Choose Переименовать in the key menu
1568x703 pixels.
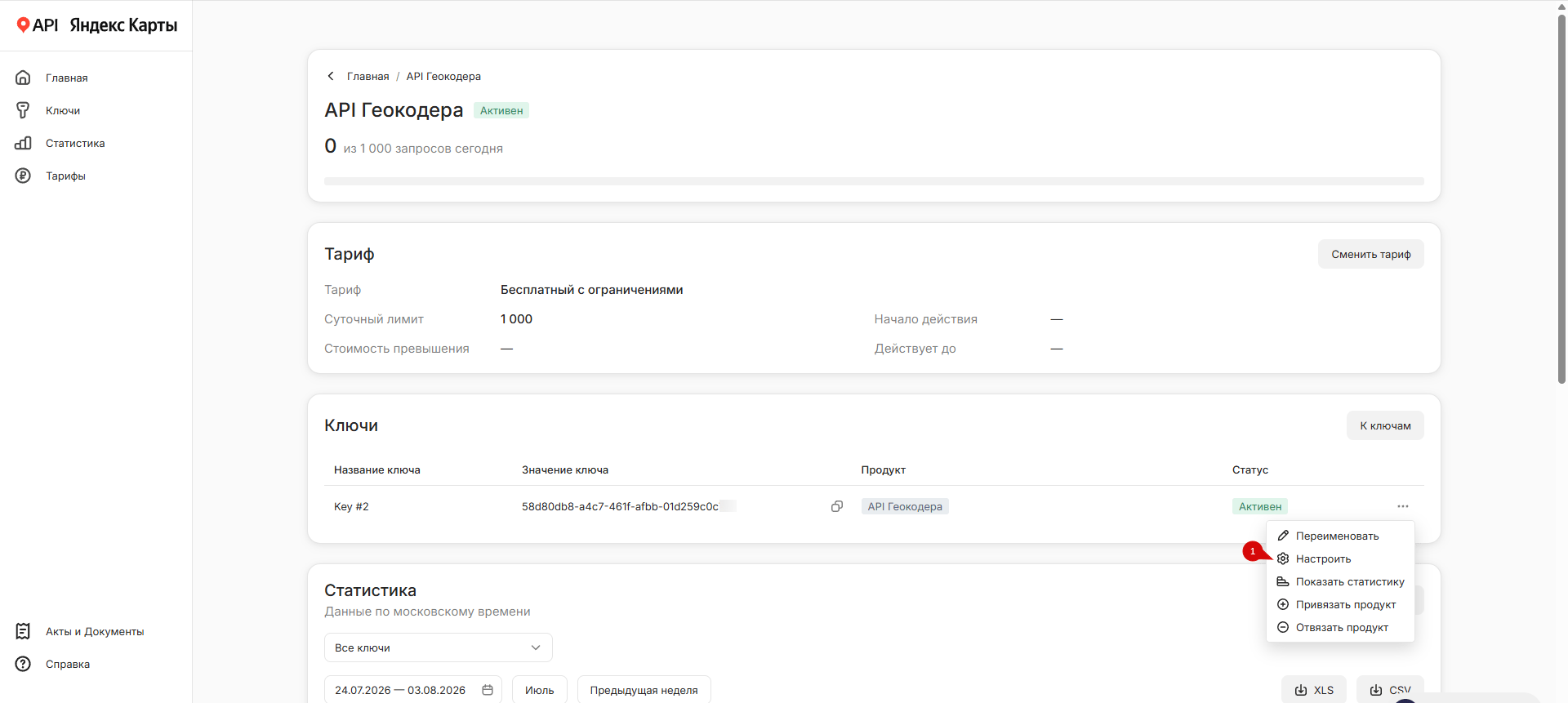tap(1340, 536)
